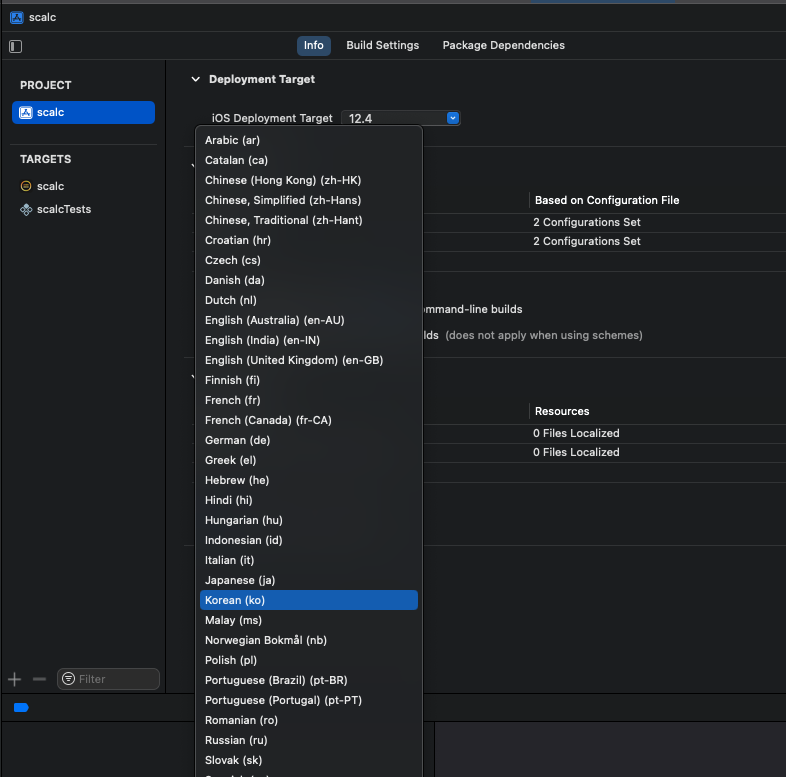This screenshot has width=786, height=777.
Task: Choose Arabic (ar) from language list
Action: coord(309,140)
